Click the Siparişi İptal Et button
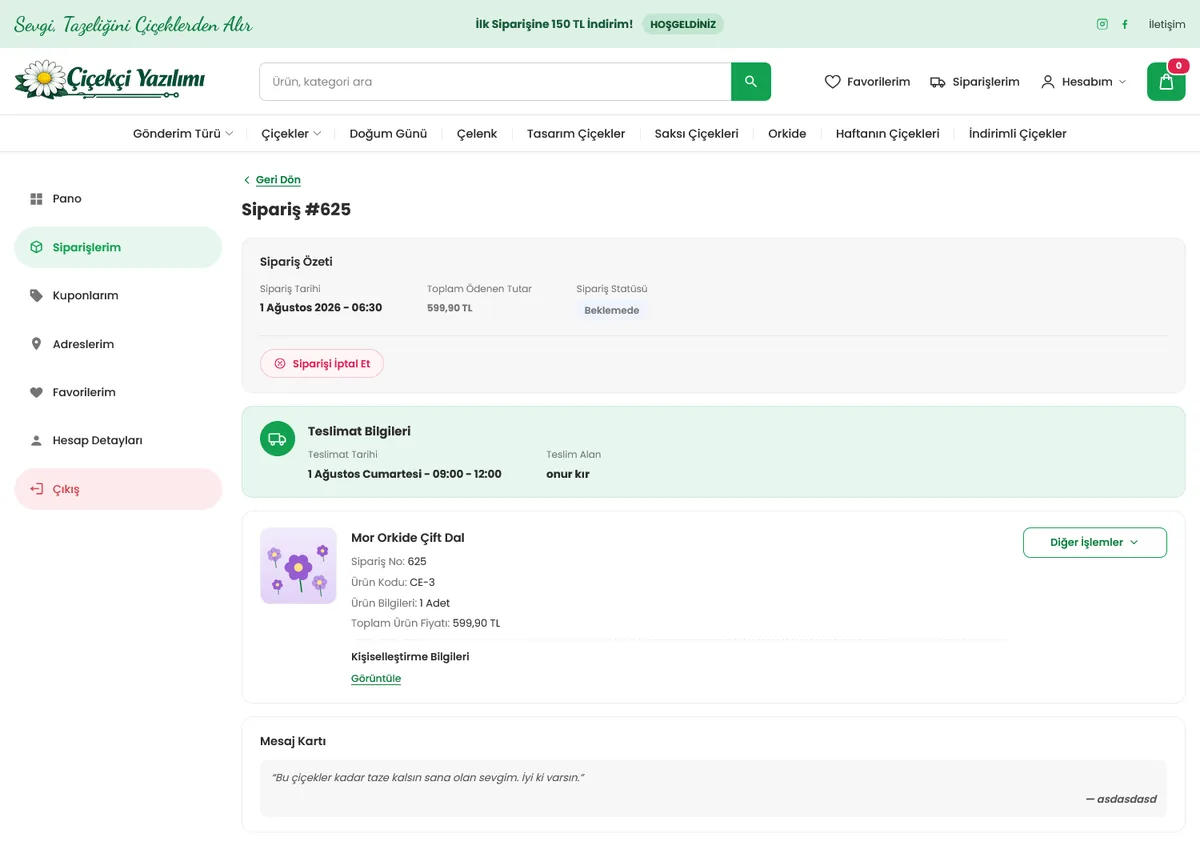 click(x=322, y=364)
